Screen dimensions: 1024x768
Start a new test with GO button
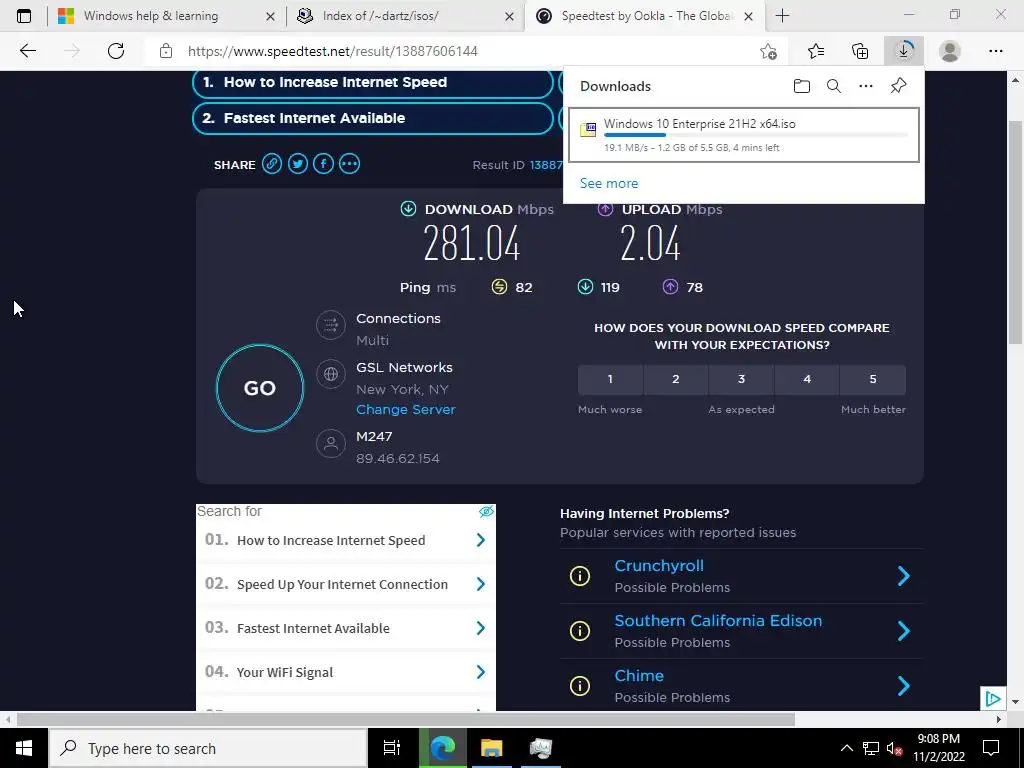pyautogui.click(x=260, y=388)
